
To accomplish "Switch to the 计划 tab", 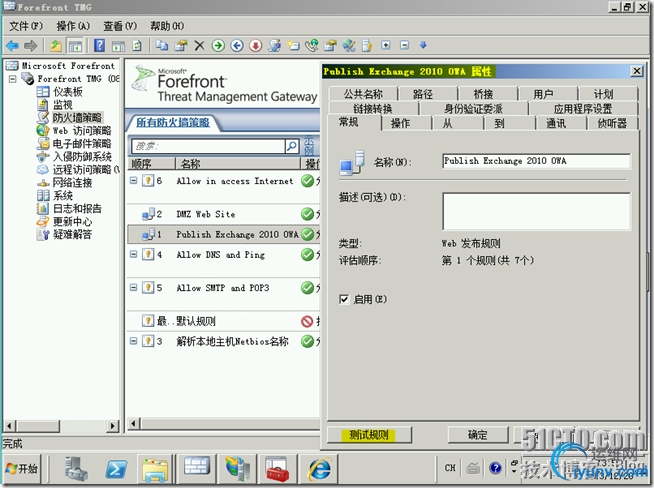I will pos(604,94).
